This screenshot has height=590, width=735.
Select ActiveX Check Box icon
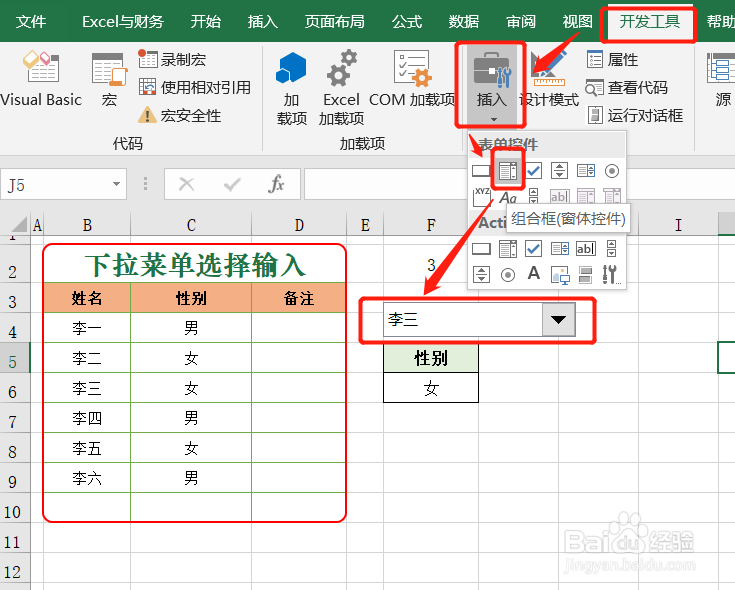(x=533, y=248)
